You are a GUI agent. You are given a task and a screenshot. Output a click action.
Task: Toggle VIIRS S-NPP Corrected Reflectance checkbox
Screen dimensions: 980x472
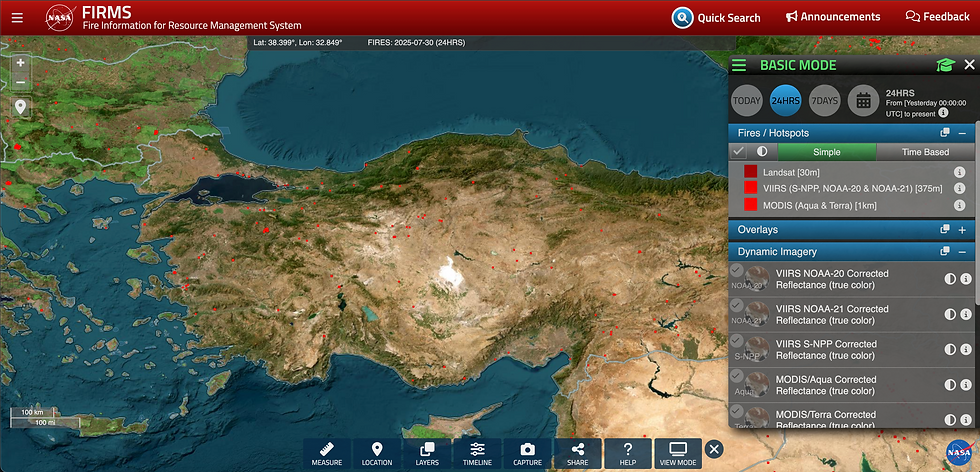click(x=737, y=341)
